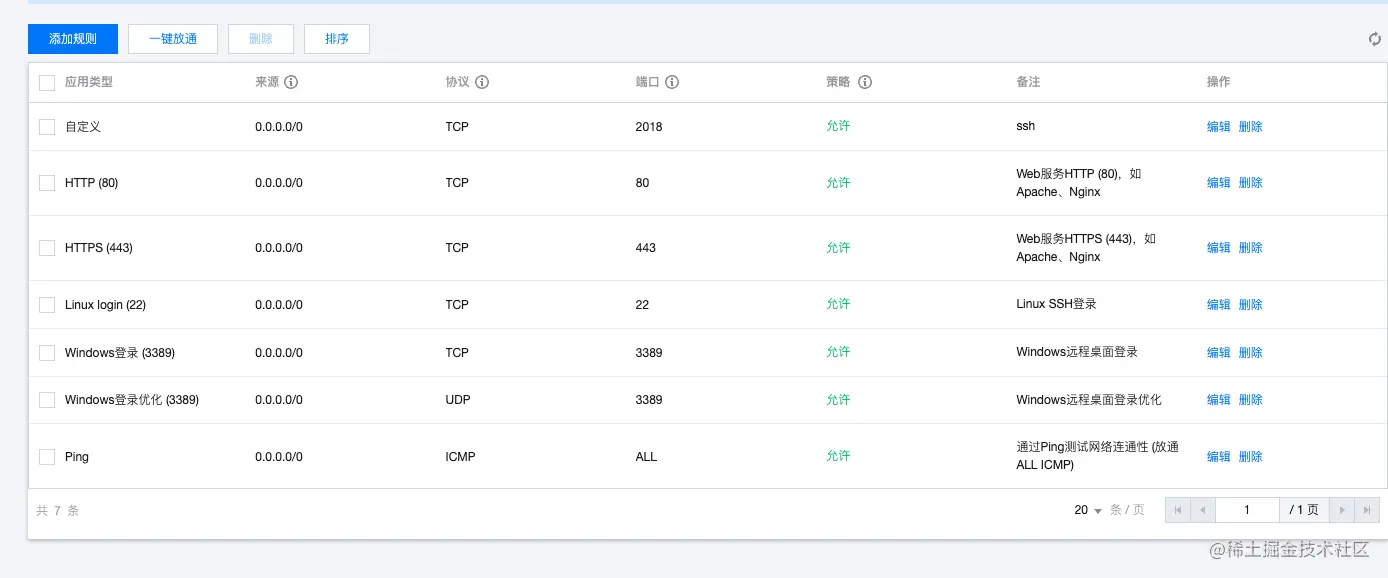1388x578 pixels.
Task: Show info tooltip next to 端口 header
Action: (672, 82)
